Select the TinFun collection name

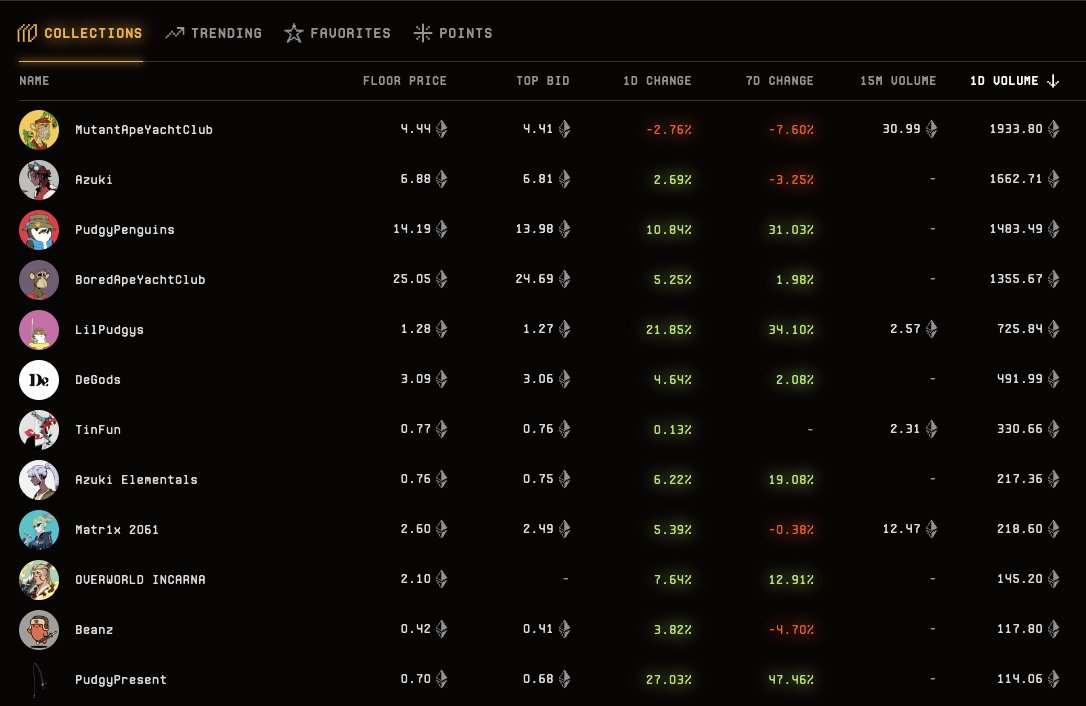tap(98, 430)
